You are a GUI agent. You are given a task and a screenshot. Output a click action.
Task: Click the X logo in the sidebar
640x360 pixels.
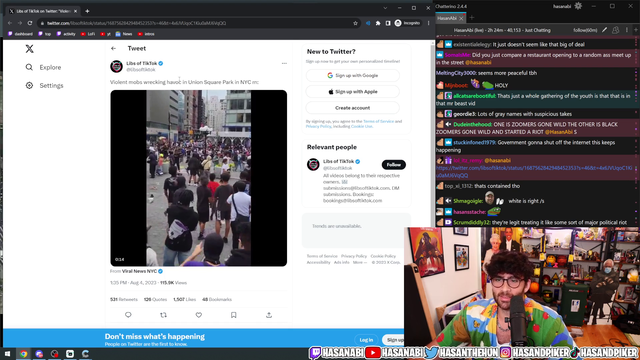coord(29,49)
